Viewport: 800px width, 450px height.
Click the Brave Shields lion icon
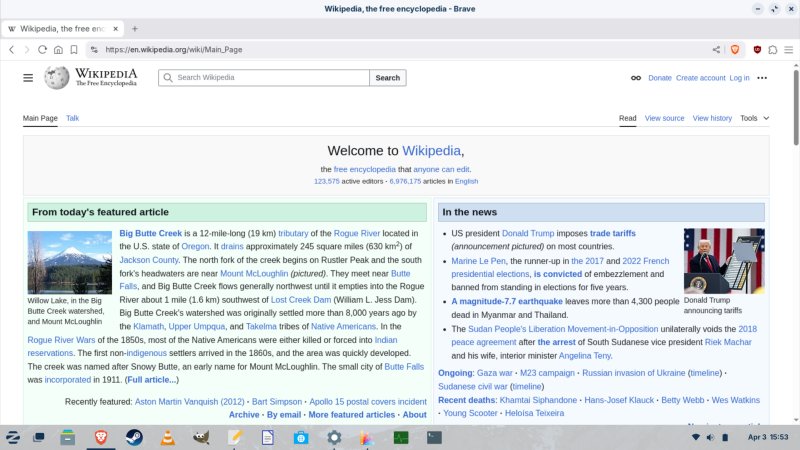(734, 49)
